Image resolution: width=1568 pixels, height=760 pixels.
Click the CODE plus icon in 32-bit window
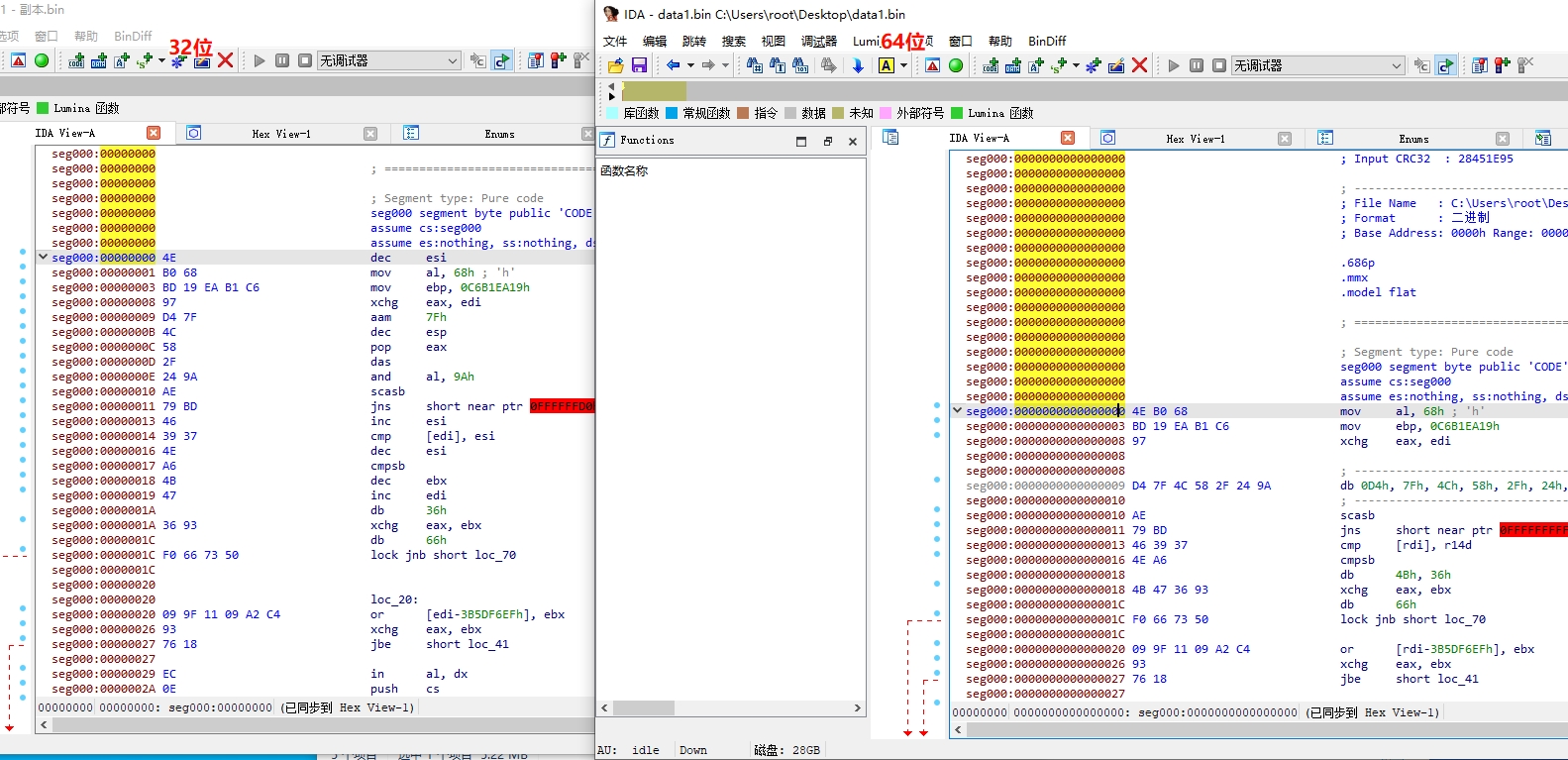[76, 60]
